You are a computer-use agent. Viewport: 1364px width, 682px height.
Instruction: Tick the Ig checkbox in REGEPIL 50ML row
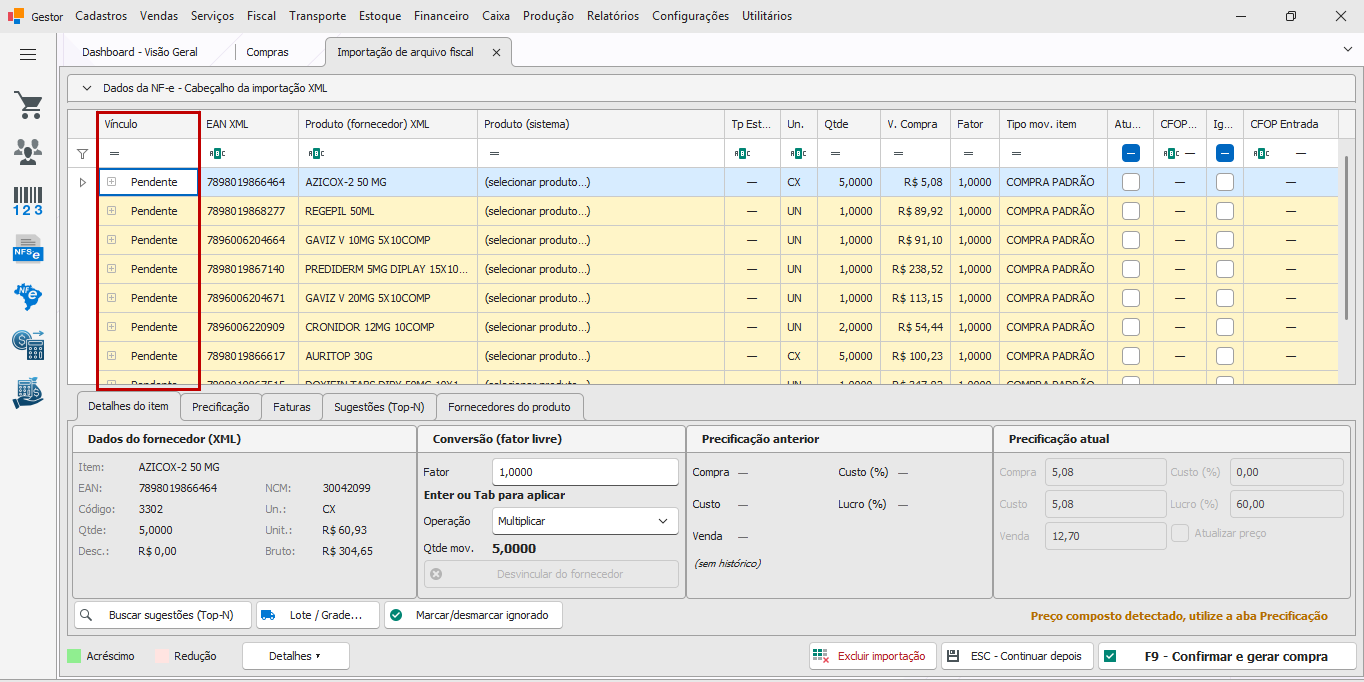click(1225, 211)
